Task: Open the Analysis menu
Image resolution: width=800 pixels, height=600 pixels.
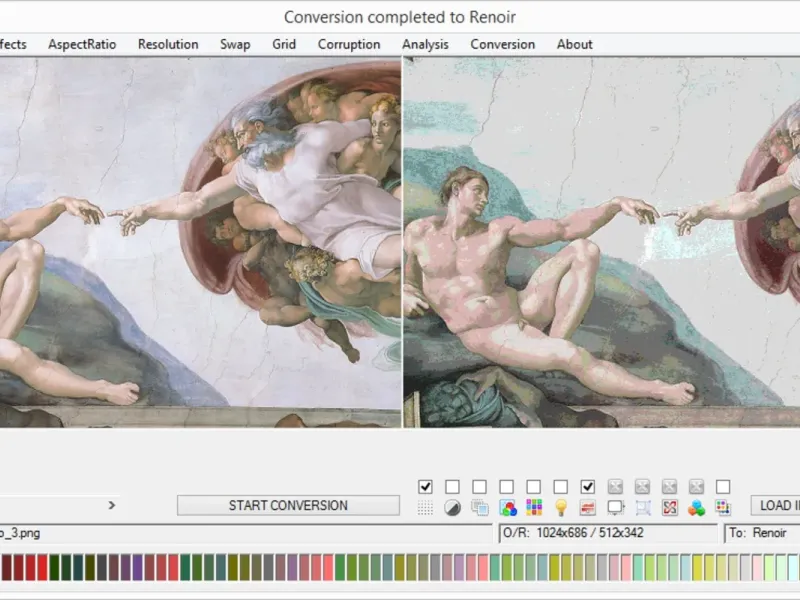Action: coord(425,44)
